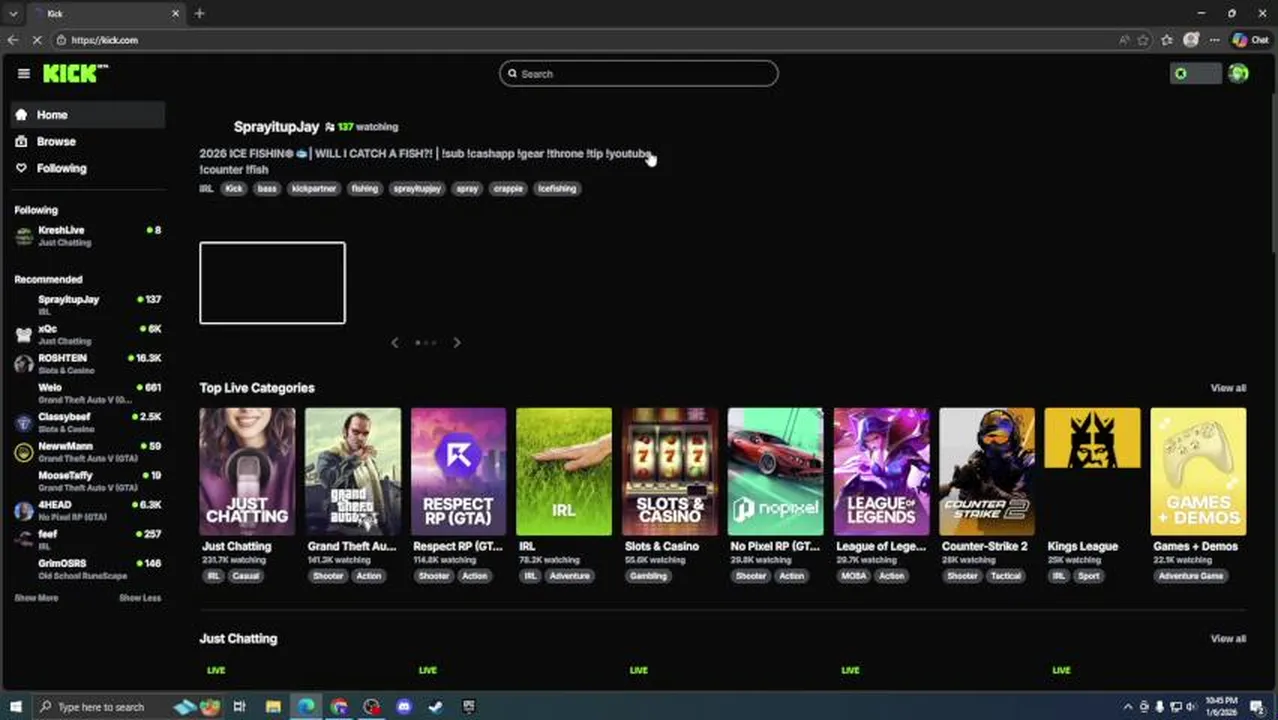Screen dimensions: 1278x720
Task: Open the Just Chatting category card
Action: click(247, 472)
